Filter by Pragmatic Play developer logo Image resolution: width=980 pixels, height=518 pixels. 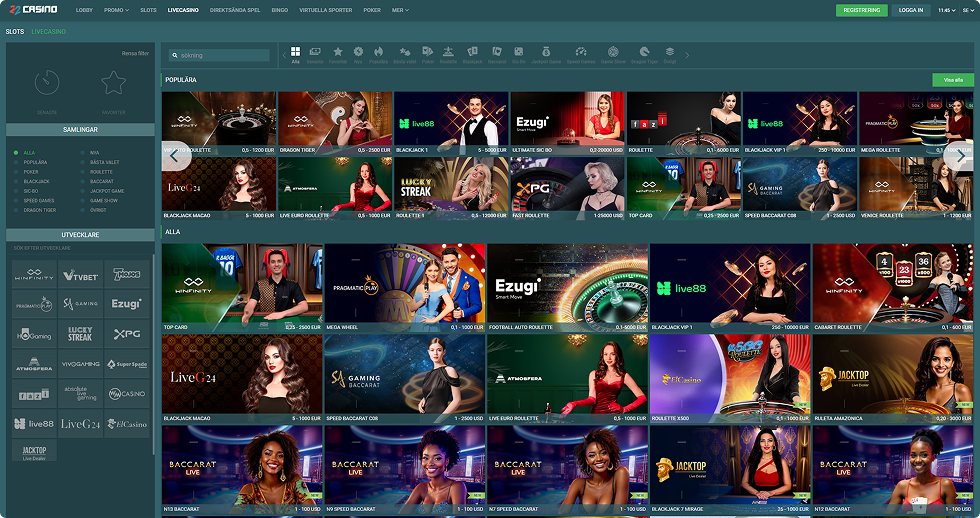coord(34,304)
